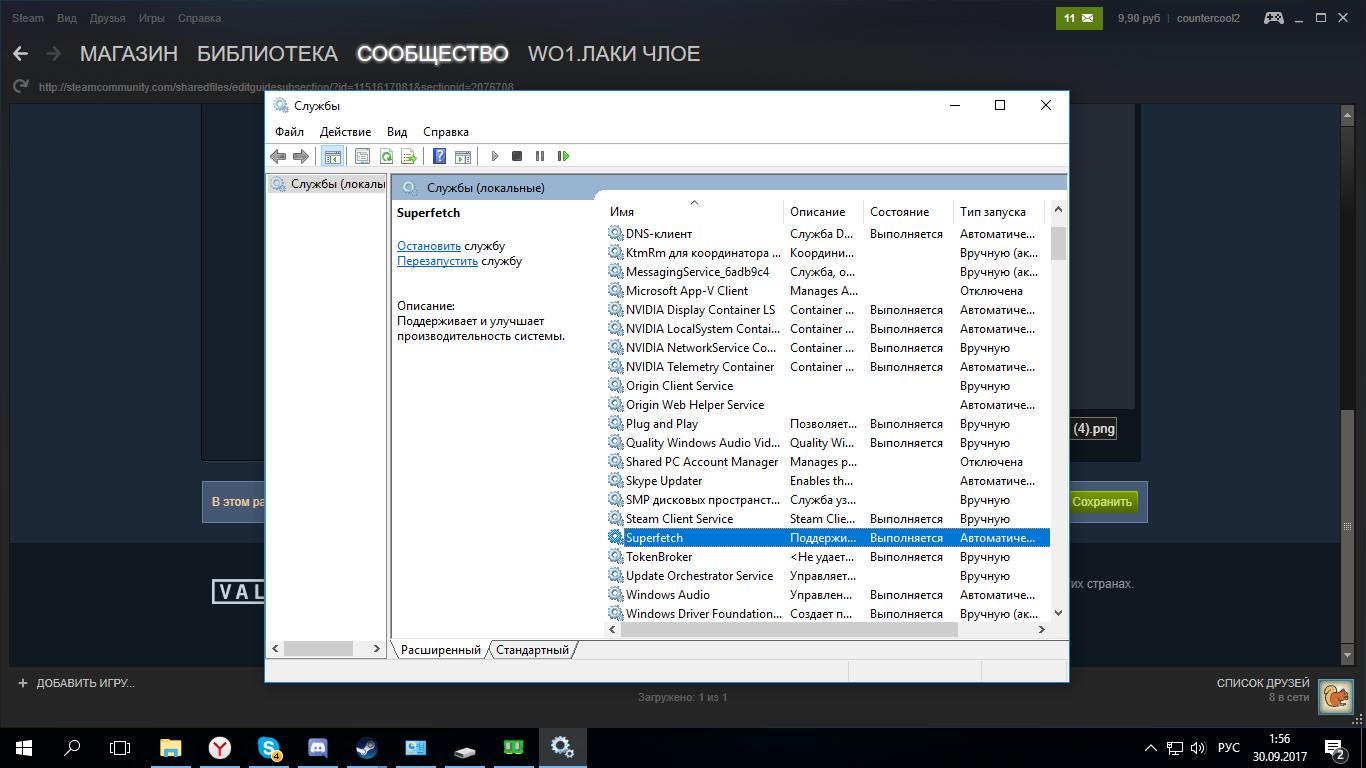Switch to the Расширенный tab

tap(441, 650)
